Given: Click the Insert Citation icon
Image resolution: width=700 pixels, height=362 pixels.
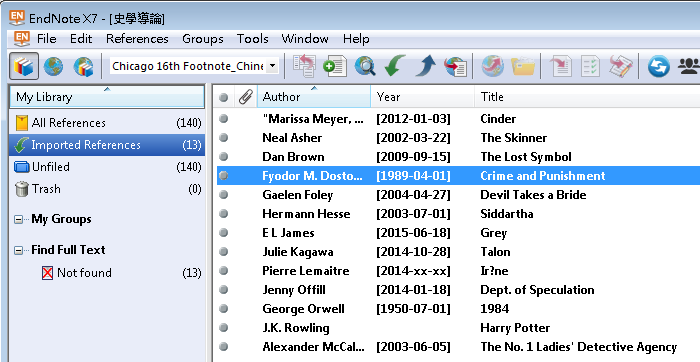Looking at the screenshot, I should (x=560, y=67).
